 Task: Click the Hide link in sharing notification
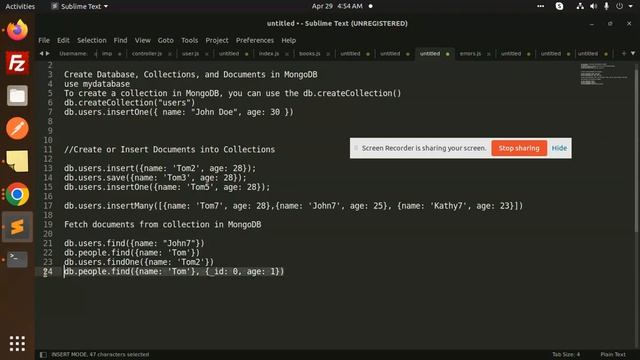559,148
